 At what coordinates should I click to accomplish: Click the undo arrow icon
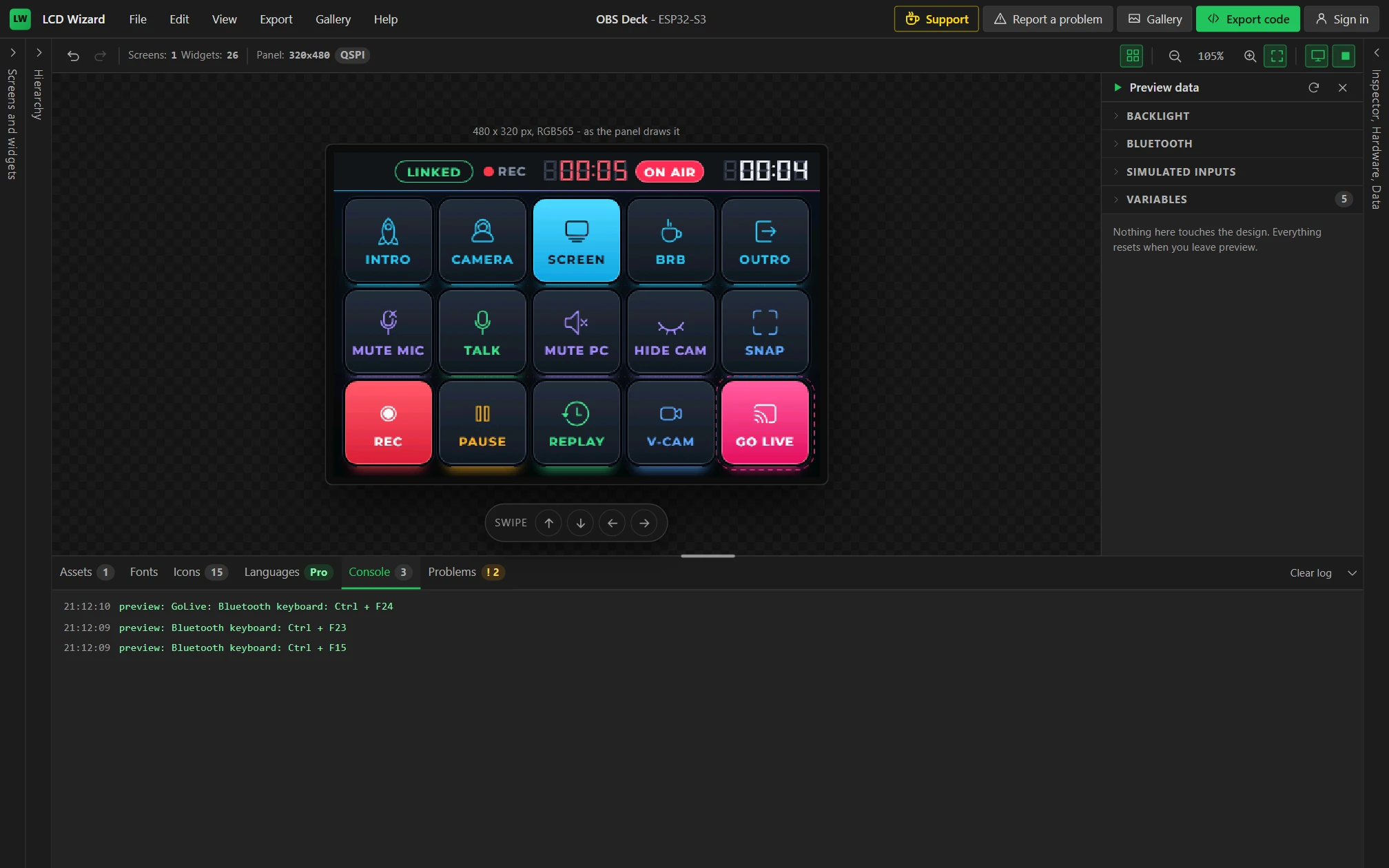pos(73,55)
